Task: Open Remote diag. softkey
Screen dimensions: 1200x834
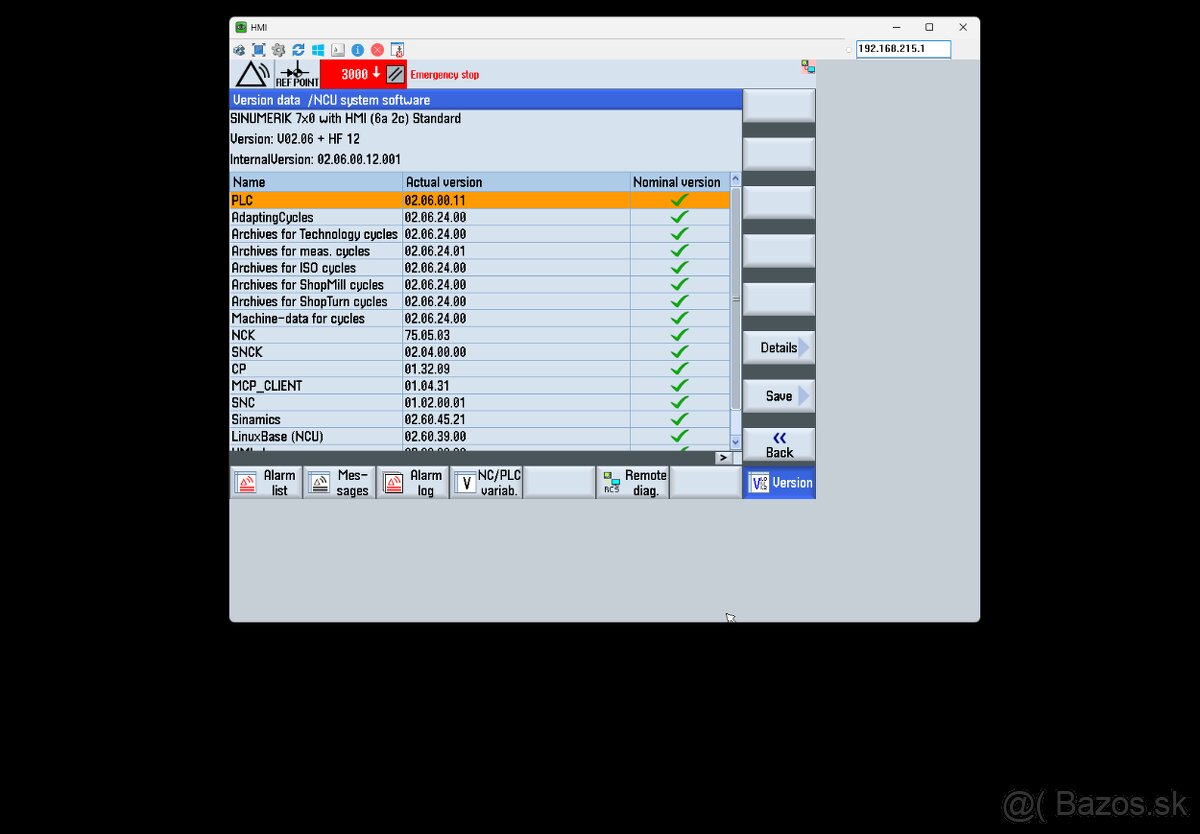Action: (x=632, y=483)
